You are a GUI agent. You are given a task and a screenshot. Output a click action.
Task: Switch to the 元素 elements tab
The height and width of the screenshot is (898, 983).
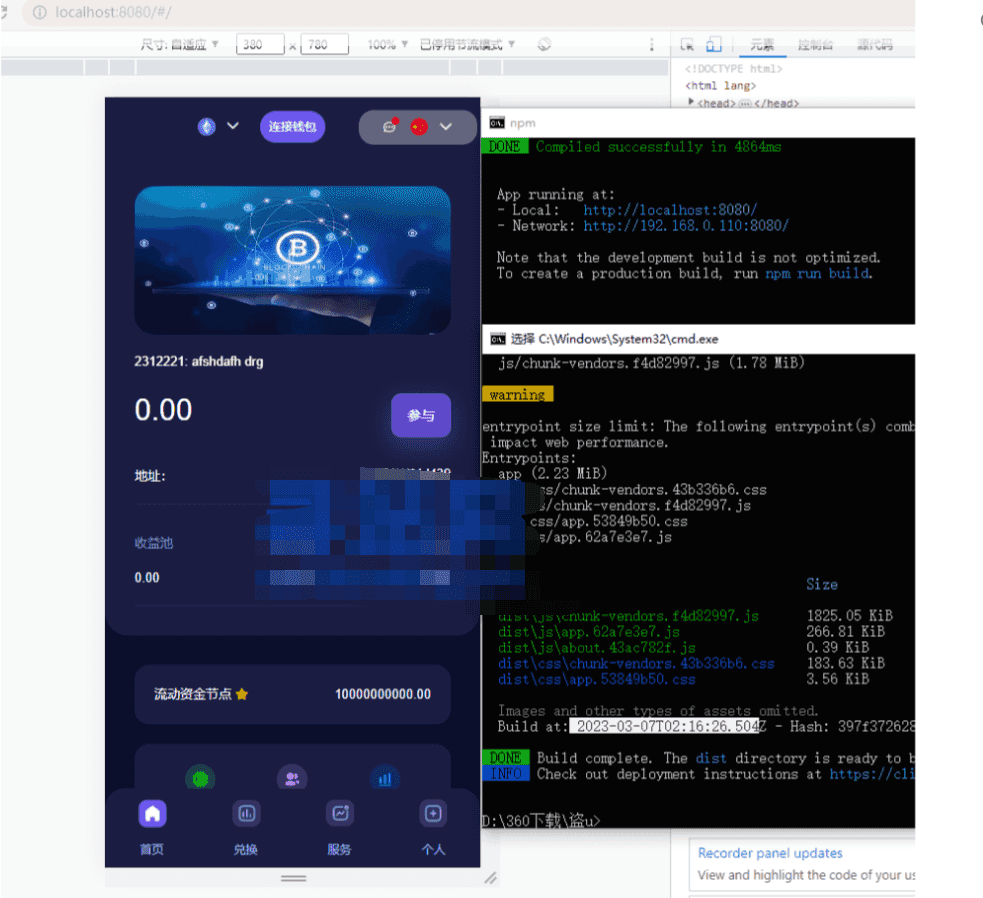tap(762, 44)
